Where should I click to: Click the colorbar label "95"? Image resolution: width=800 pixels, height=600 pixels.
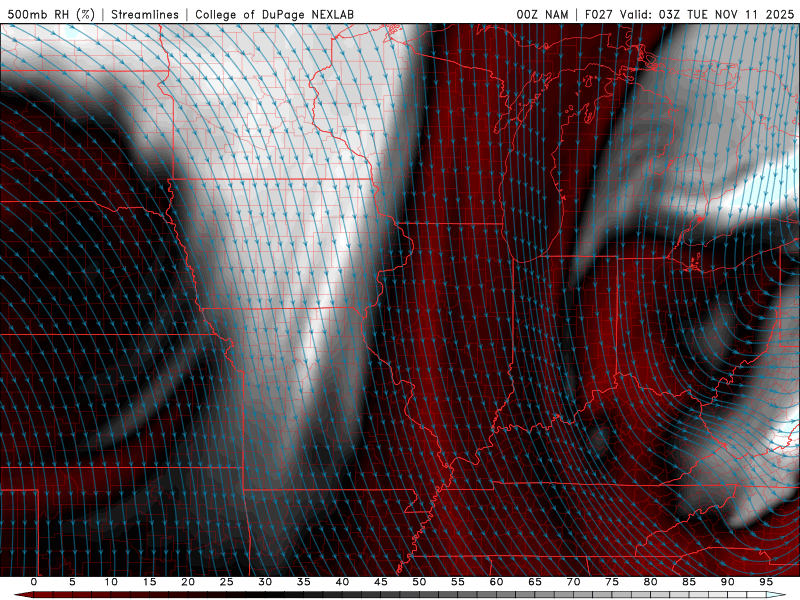tap(766, 582)
